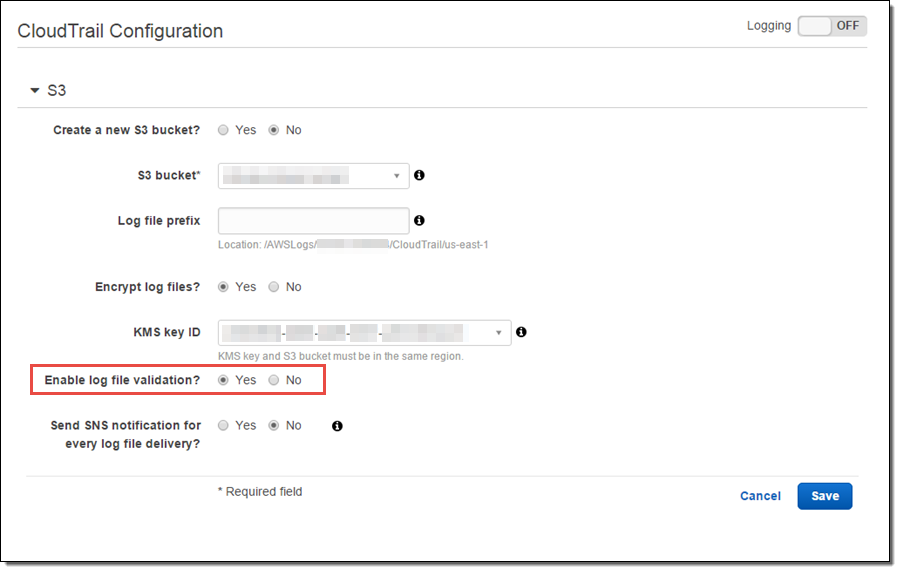900x572 pixels.
Task: Open the KMS key ID dropdown
Action: coord(364,332)
